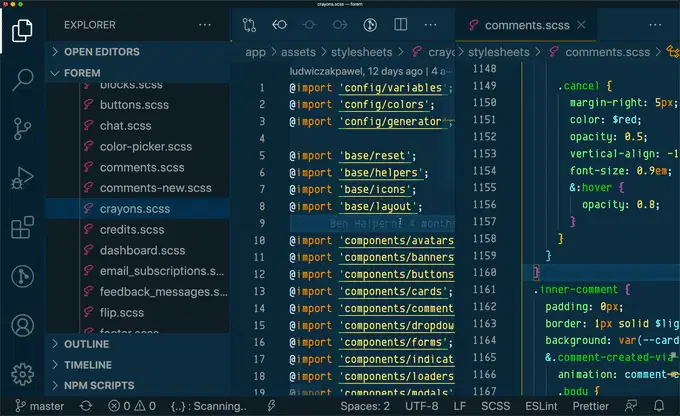Open the Accounts menu icon
Image resolution: width=680 pixels, height=416 pixels.
tap(22, 326)
